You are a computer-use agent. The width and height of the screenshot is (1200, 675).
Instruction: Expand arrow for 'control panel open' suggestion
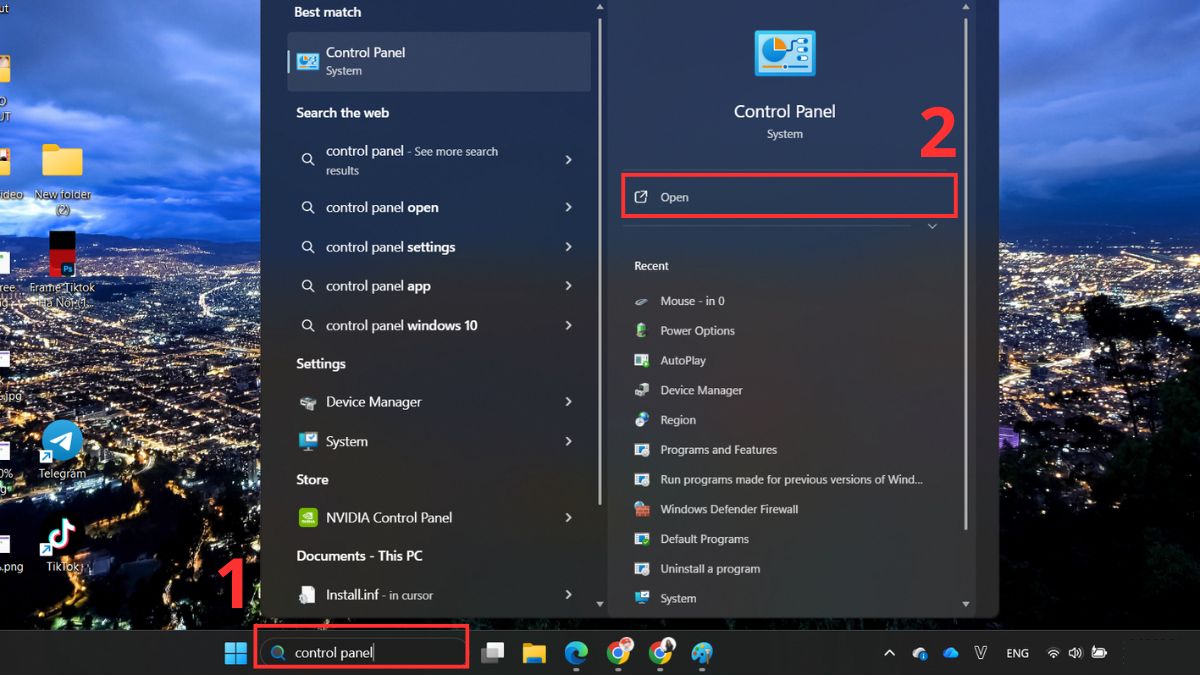point(569,207)
